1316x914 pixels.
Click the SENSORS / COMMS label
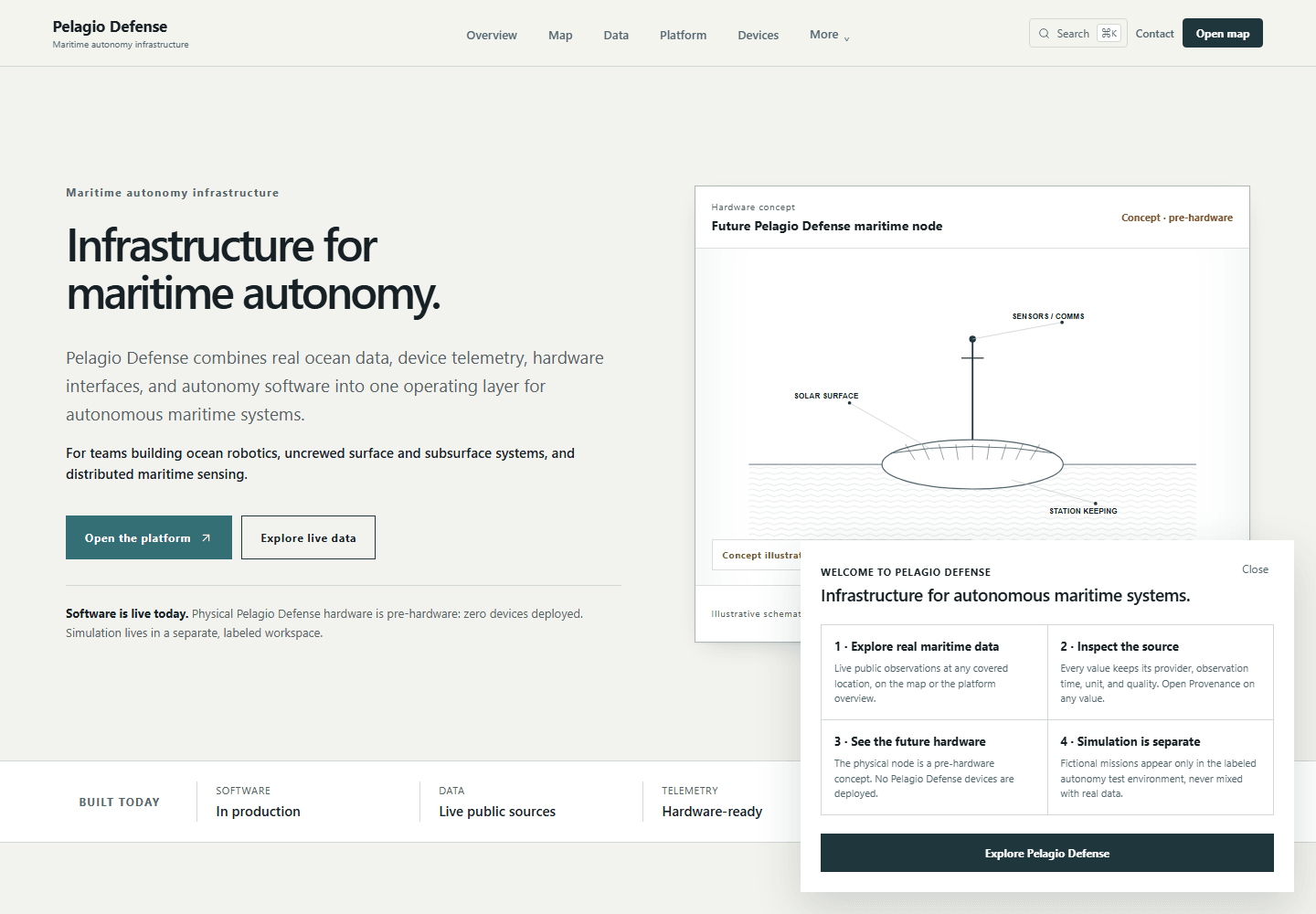pyautogui.click(x=1048, y=316)
